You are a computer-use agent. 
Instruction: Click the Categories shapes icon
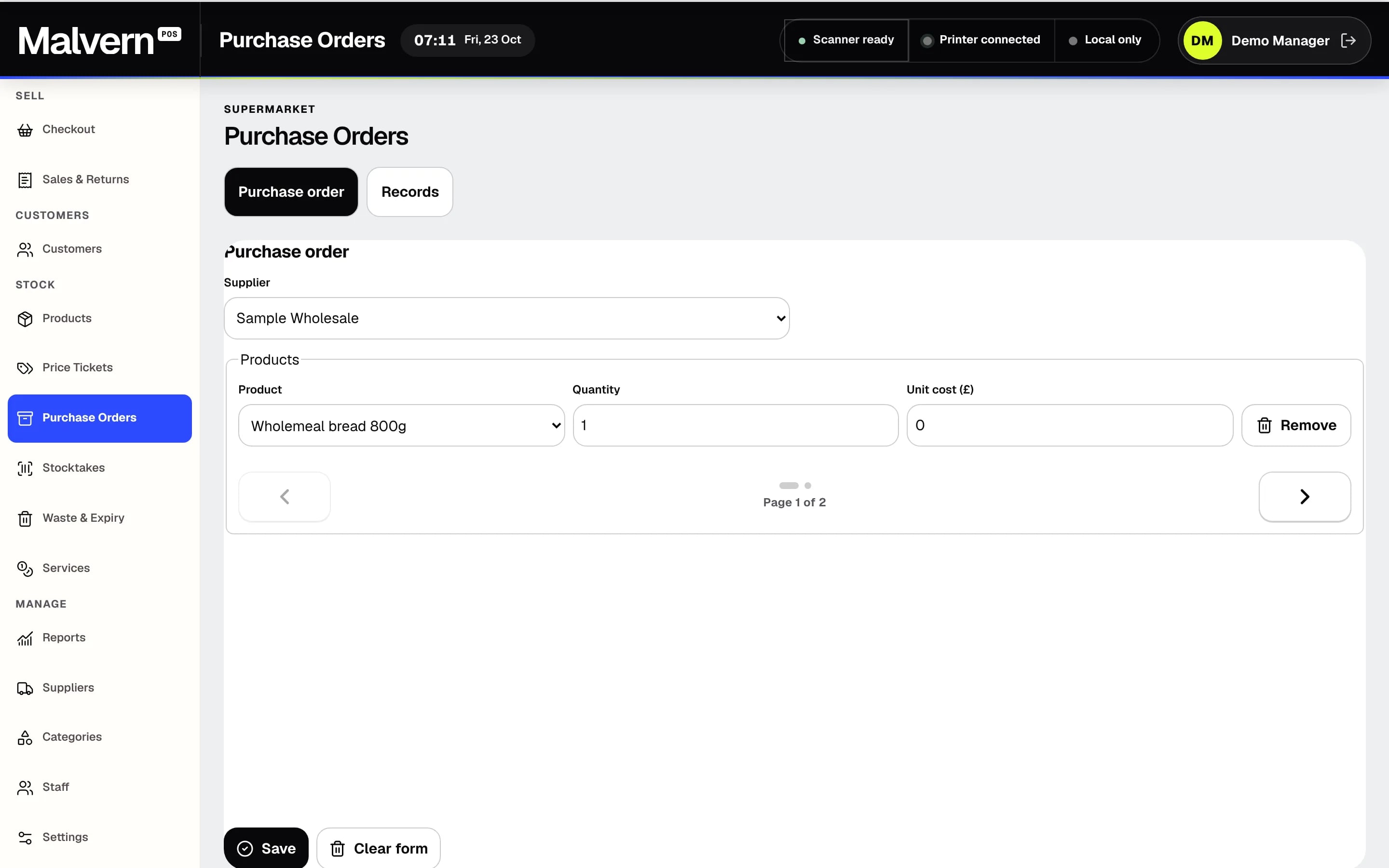[x=25, y=738]
